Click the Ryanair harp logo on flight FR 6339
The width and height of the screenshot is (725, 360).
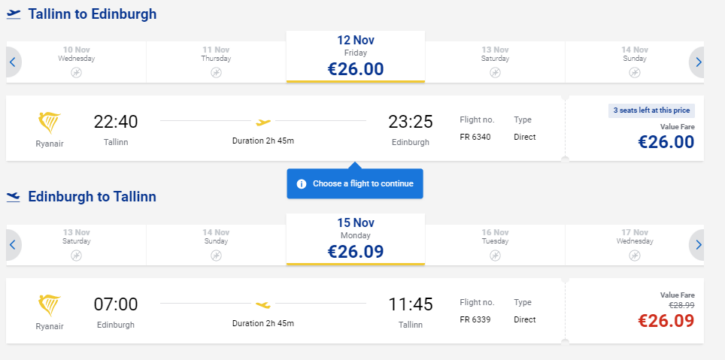point(49,305)
